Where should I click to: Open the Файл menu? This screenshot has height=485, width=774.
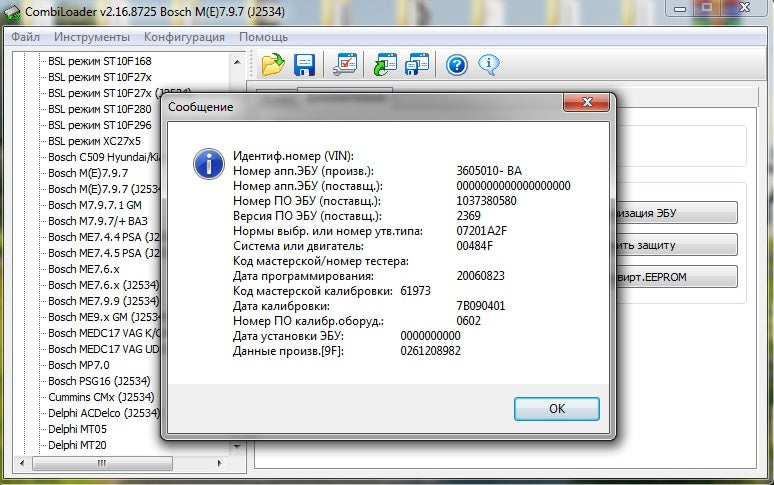click(25, 37)
